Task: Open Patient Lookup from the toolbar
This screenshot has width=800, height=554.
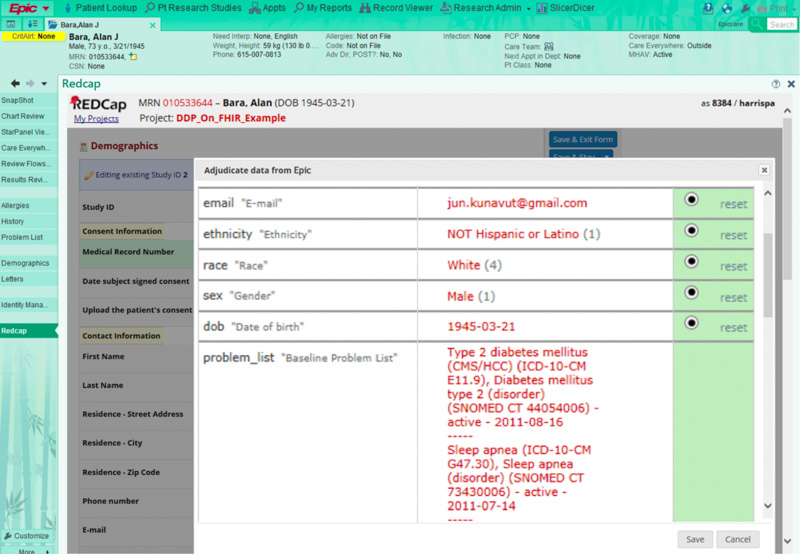Action: coord(101,8)
